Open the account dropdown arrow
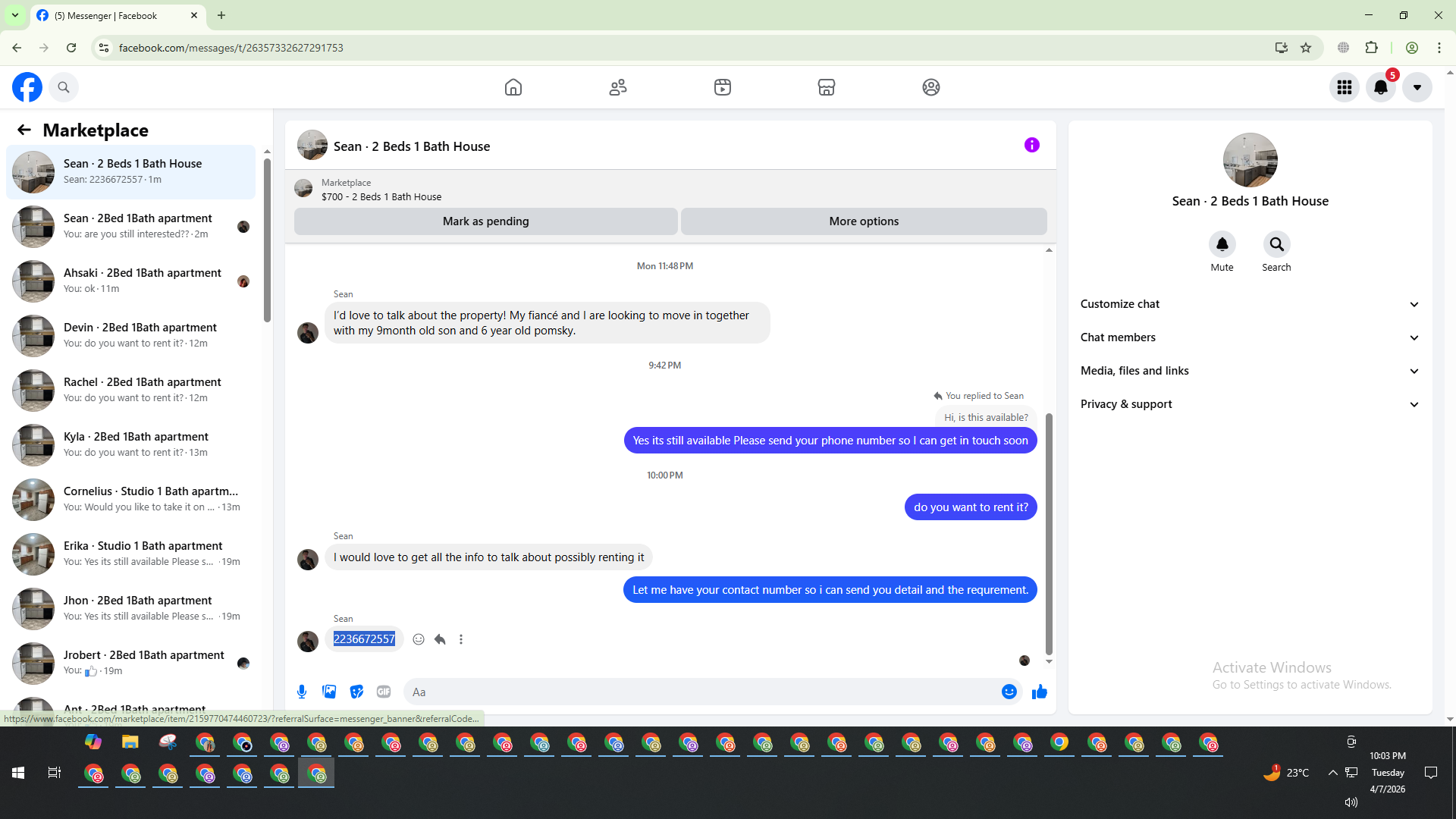This screenshot has width=1456, height=819. pos(1417,87)
